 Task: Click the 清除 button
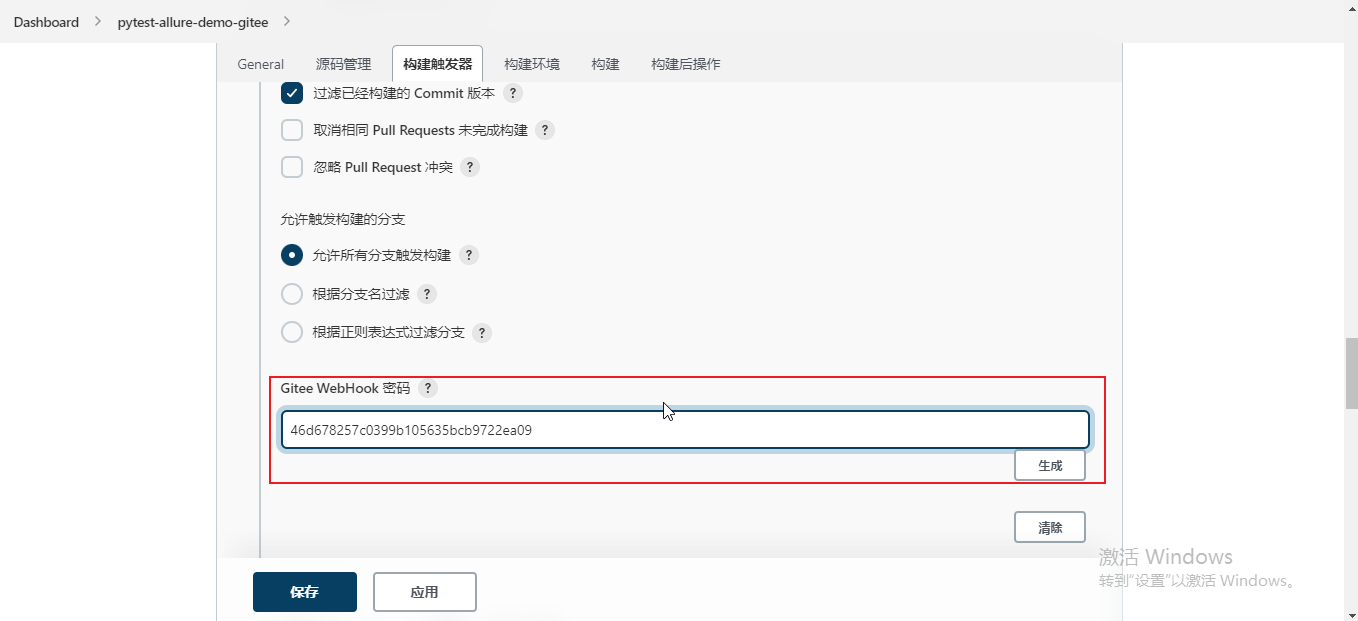[1050, 527]
